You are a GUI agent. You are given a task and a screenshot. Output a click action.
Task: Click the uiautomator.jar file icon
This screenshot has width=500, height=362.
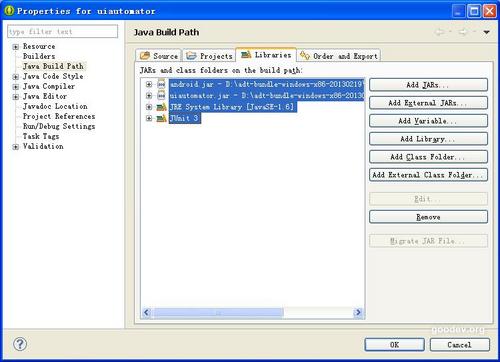(161, 96)
